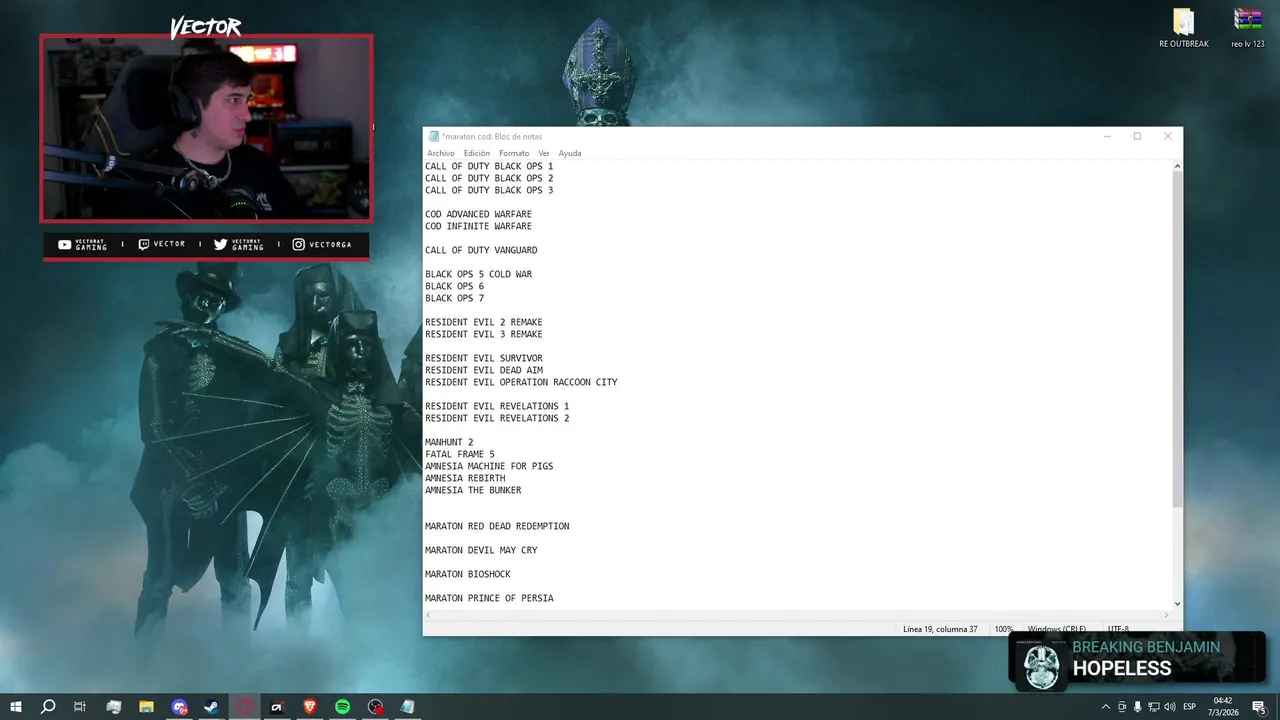Expand hidden system tray icons chevron
The width and height of the screenshot is (1280, 720).
[x=1105, y=707]
